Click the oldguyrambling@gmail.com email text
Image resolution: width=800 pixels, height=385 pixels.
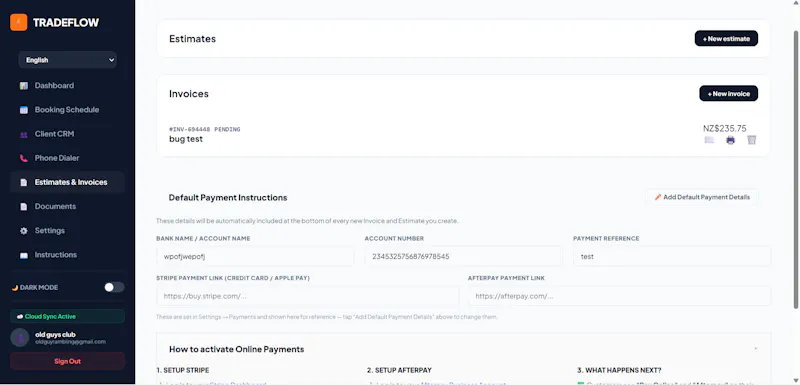70,342
